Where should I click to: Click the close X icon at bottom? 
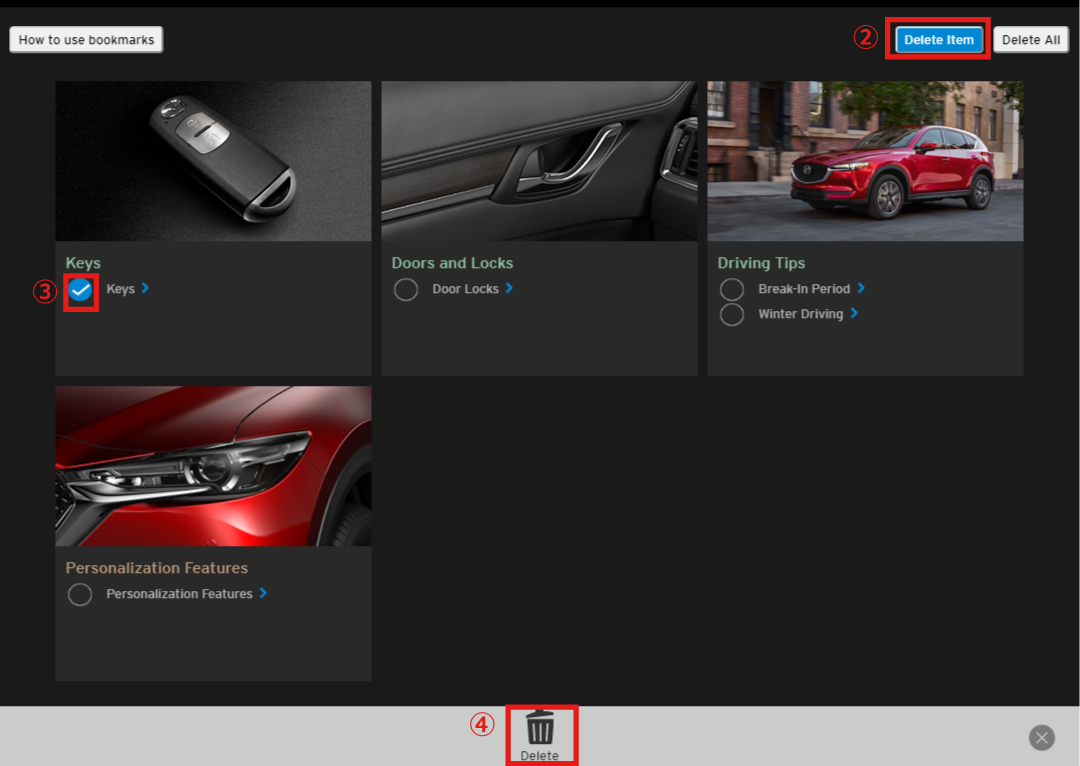pyautogui.click(x=1041, y=737)
